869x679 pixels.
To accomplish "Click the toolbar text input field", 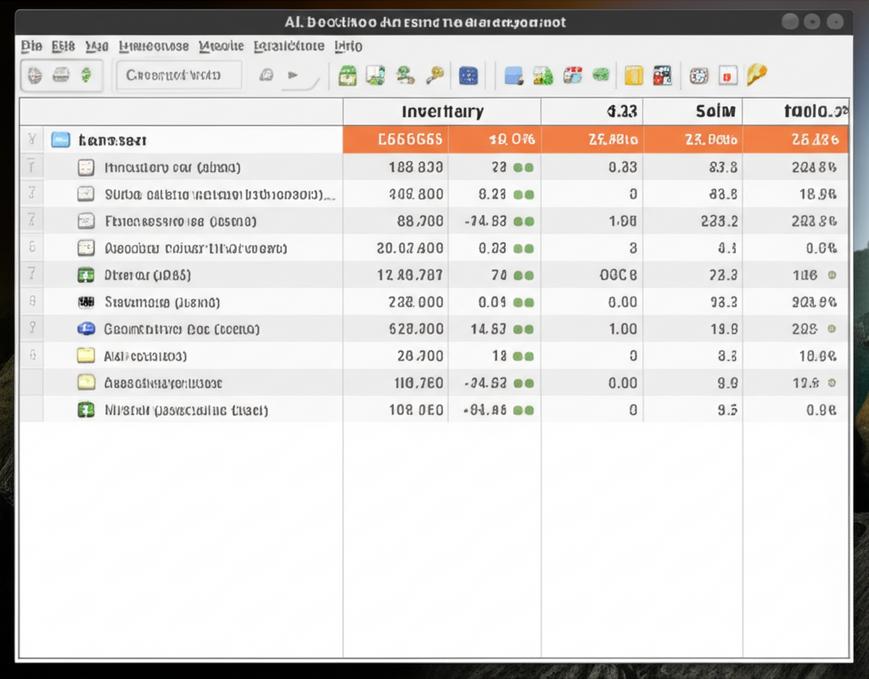I will [x=179, y=75].
